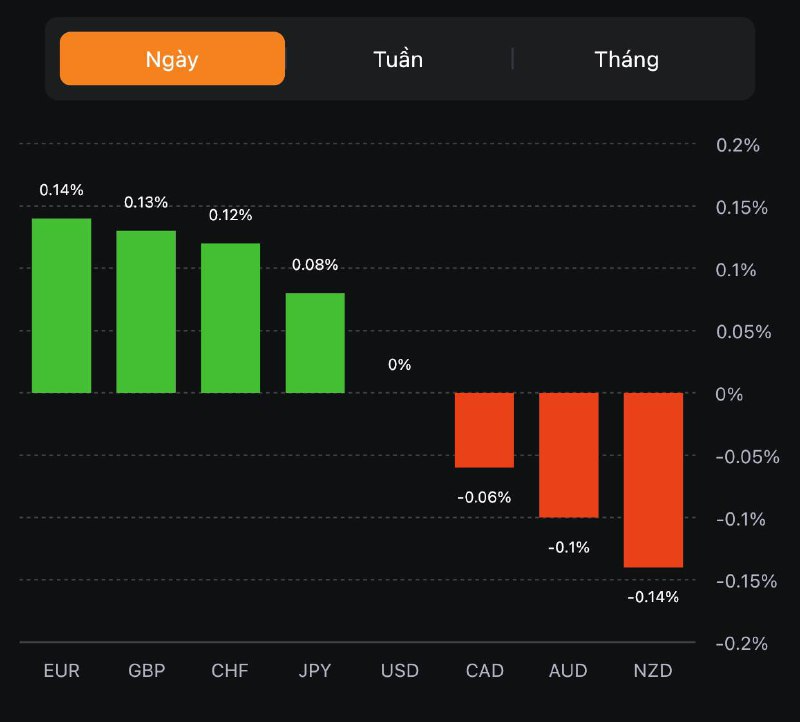The width and height of the screenshot is (800, 722).
Task: Click the green CHF bar
Action: point(231,318)
